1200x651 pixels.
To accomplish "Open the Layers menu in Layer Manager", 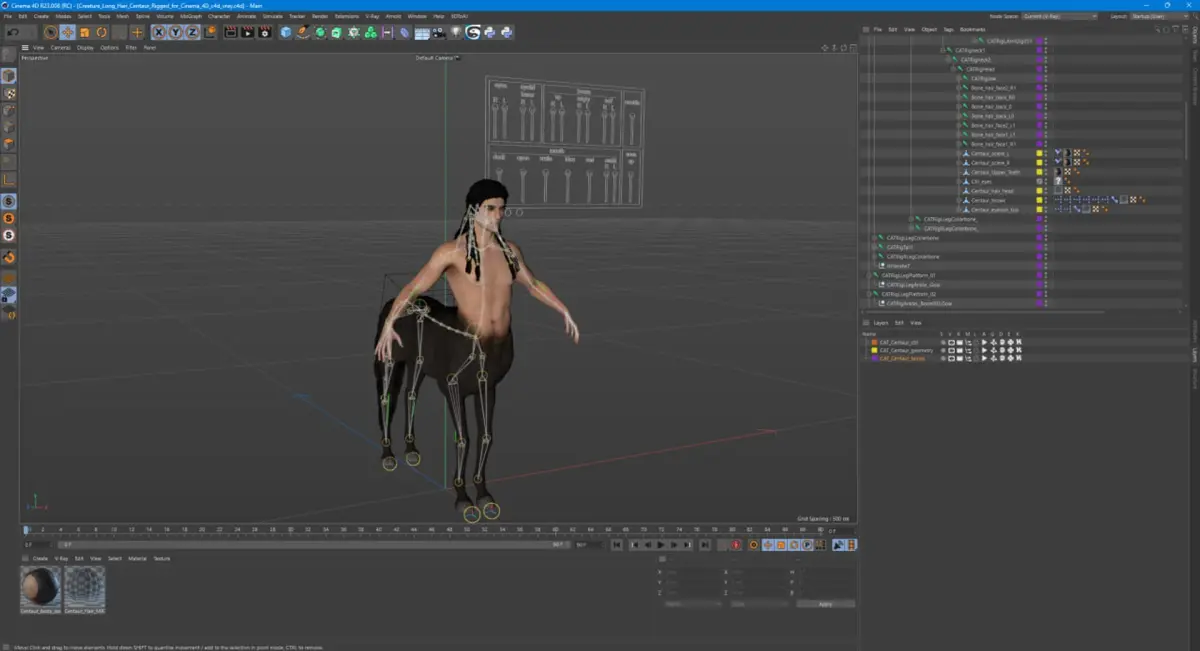I will 881,323.
